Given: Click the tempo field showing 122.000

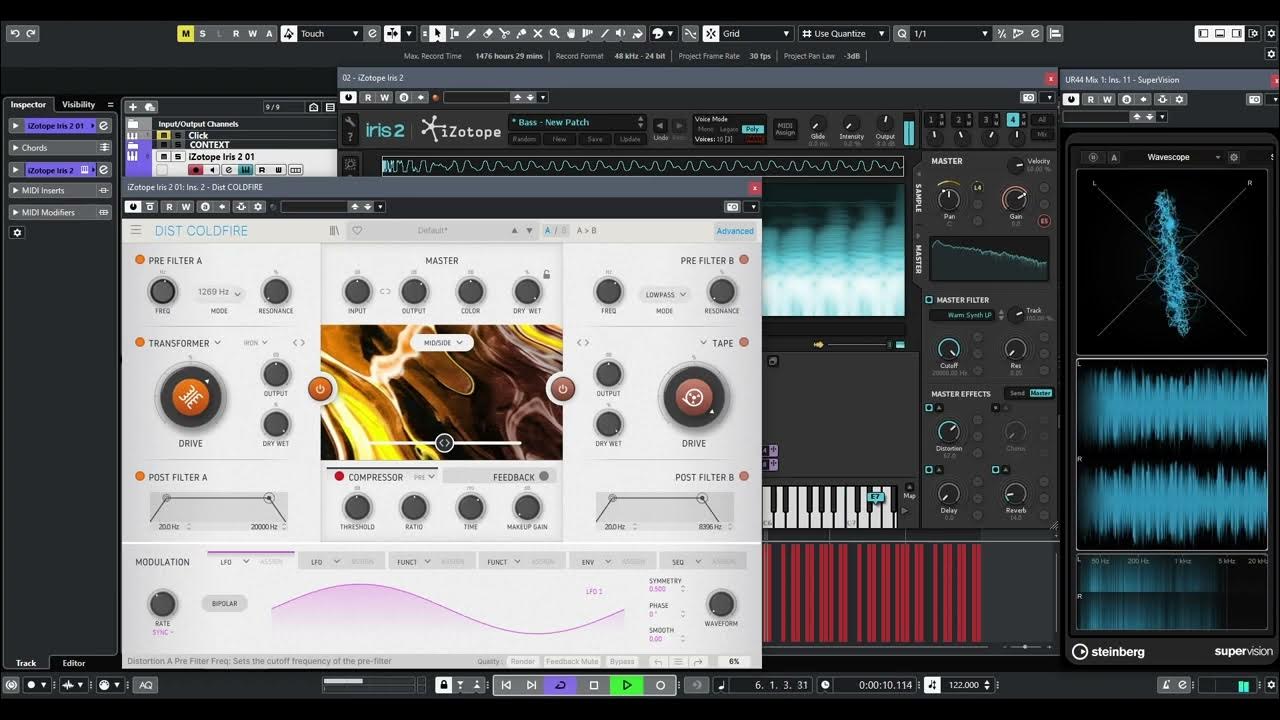Looking at the screenshot, I should click(x=963, y=685).
